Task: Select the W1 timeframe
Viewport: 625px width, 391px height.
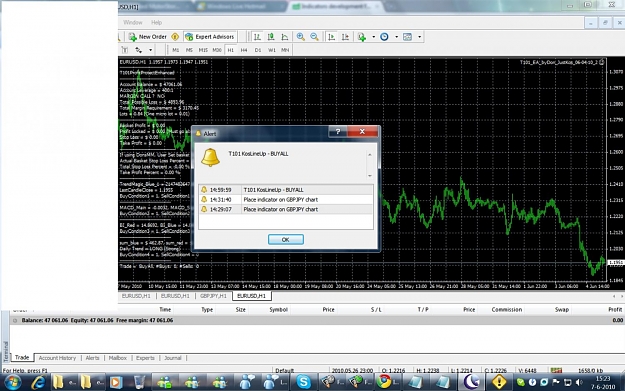Action: coord(271,50)
